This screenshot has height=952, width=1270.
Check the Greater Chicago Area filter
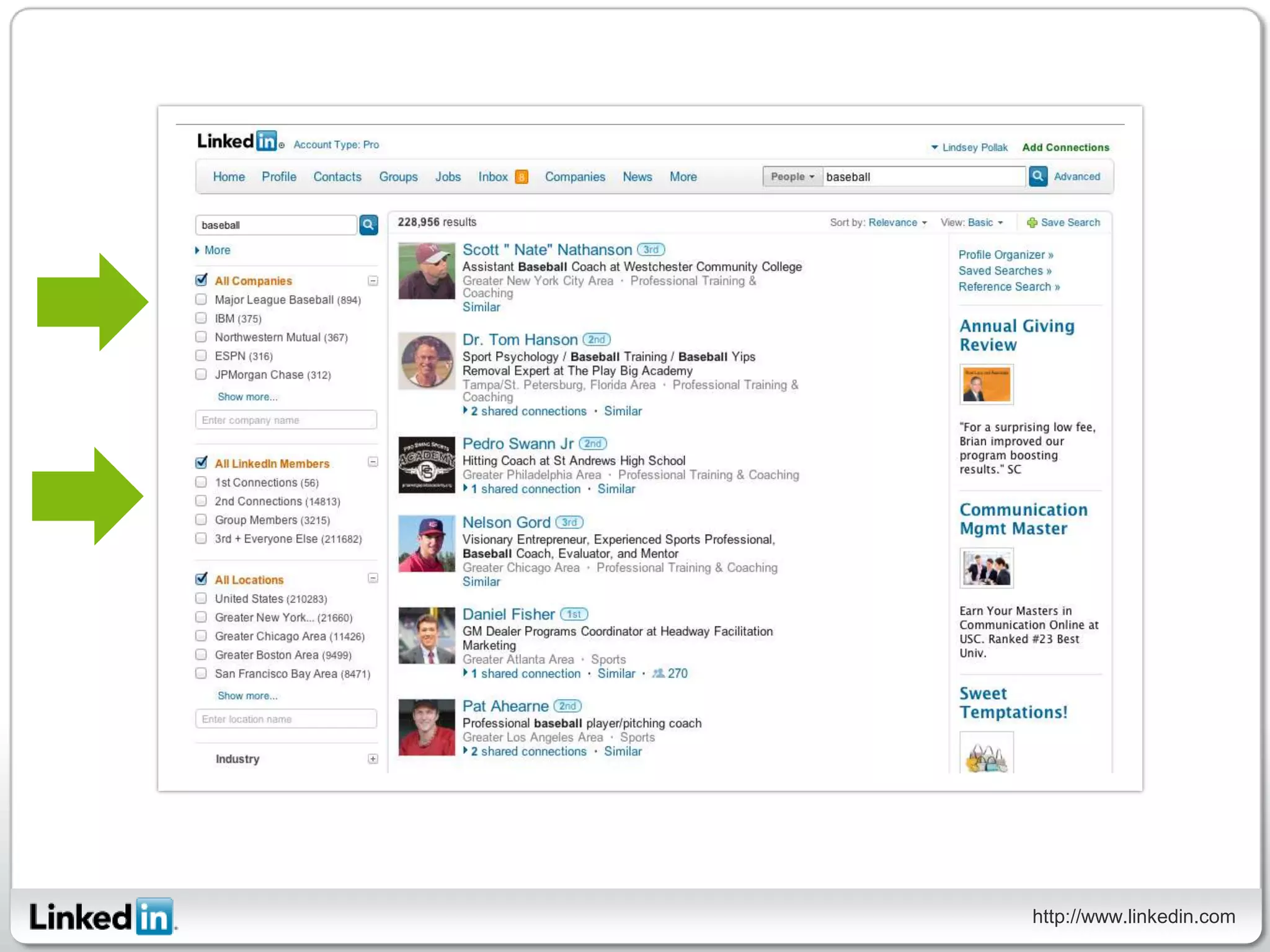[x=201, y=636]
